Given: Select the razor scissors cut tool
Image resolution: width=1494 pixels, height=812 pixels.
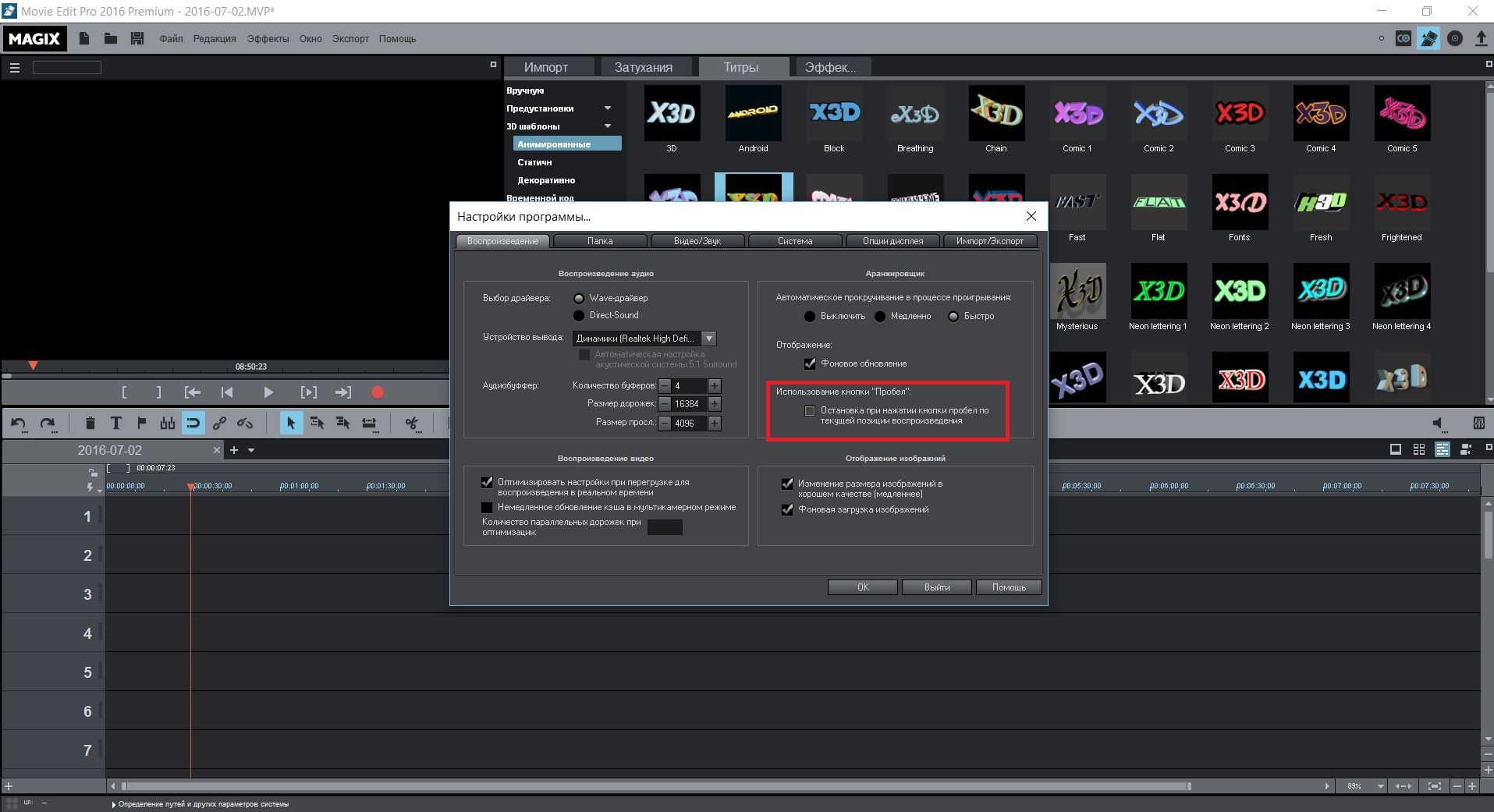Looking at the screenshot, I should [x=411, y=423].
